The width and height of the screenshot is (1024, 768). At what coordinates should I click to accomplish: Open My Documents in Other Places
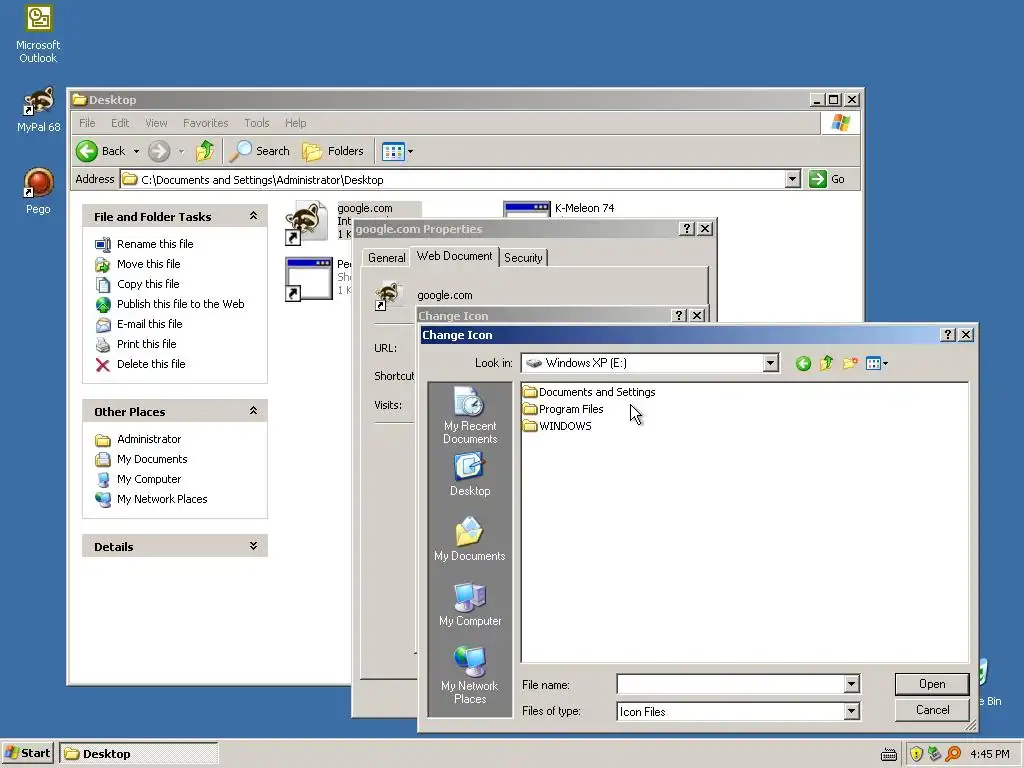pyautogui.click(x=141, y=459)
